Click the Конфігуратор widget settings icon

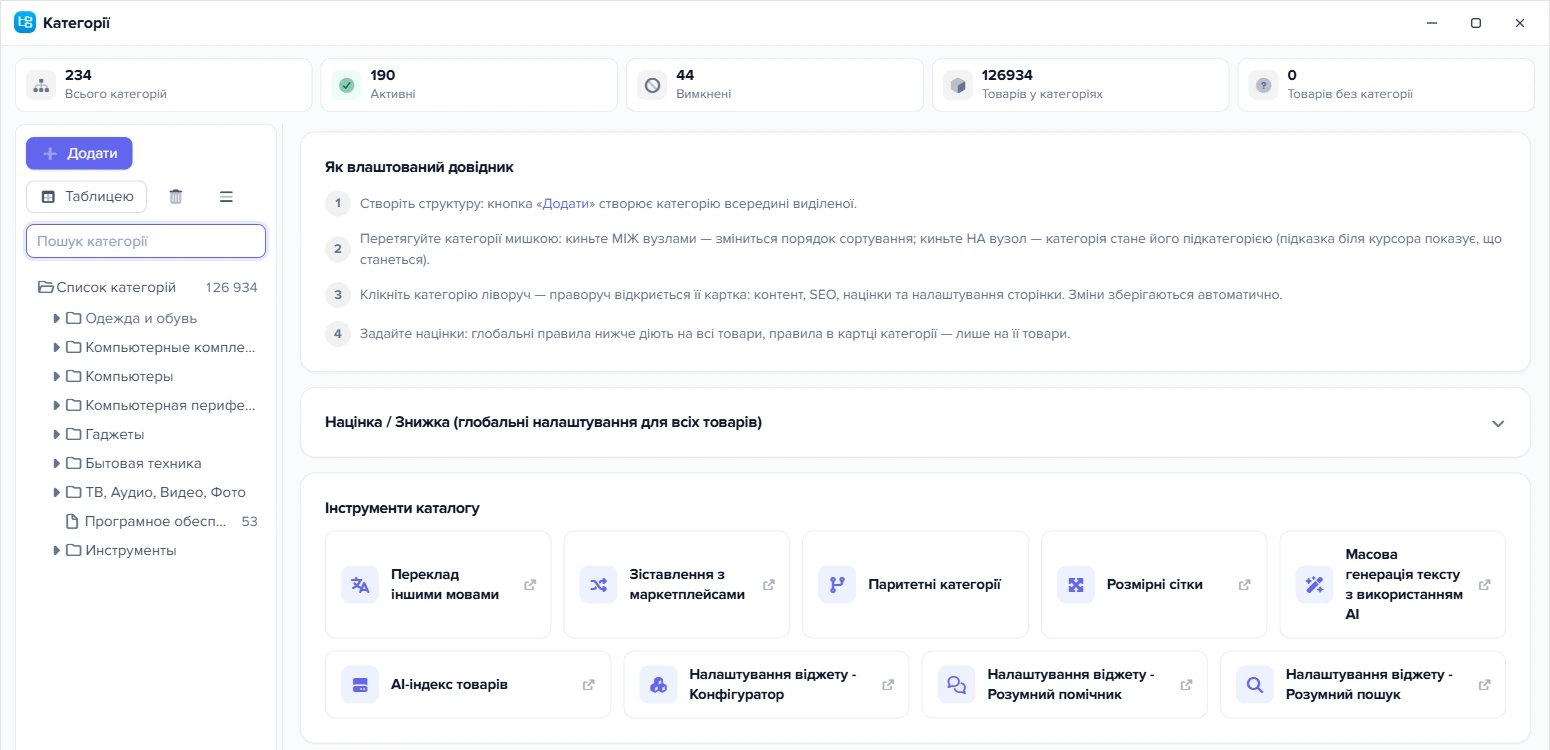click(658, 685)
